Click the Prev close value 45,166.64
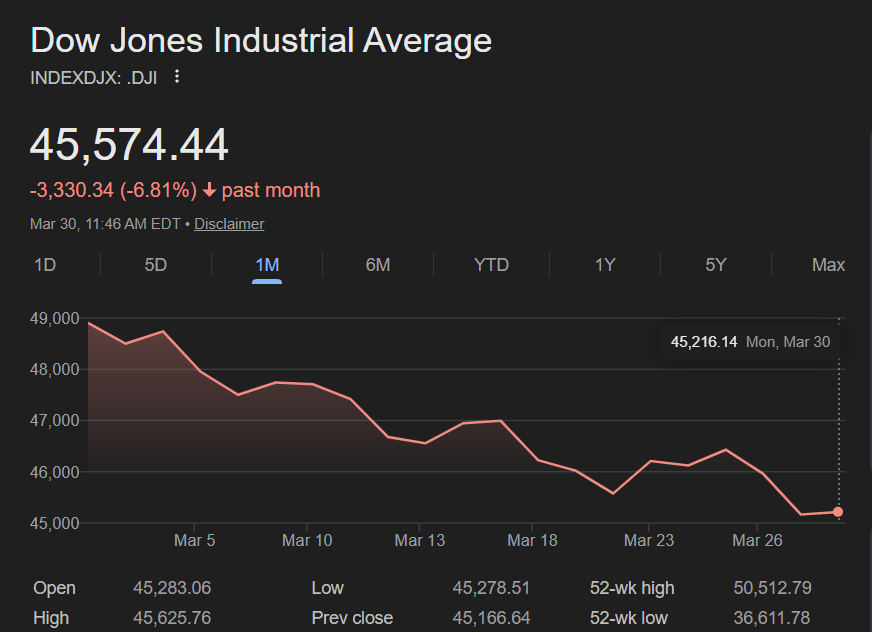Screen dimensions: 872x632 [x=492, y=618]
